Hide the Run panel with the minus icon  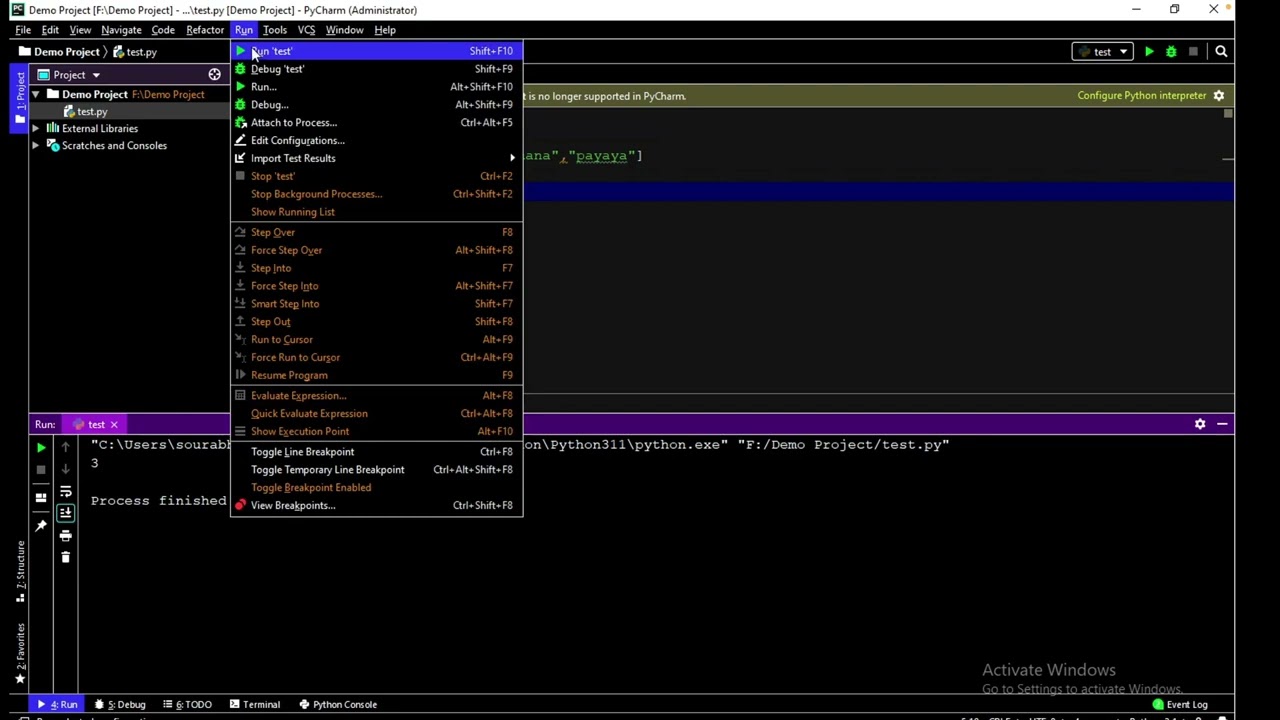[1222, 424]
